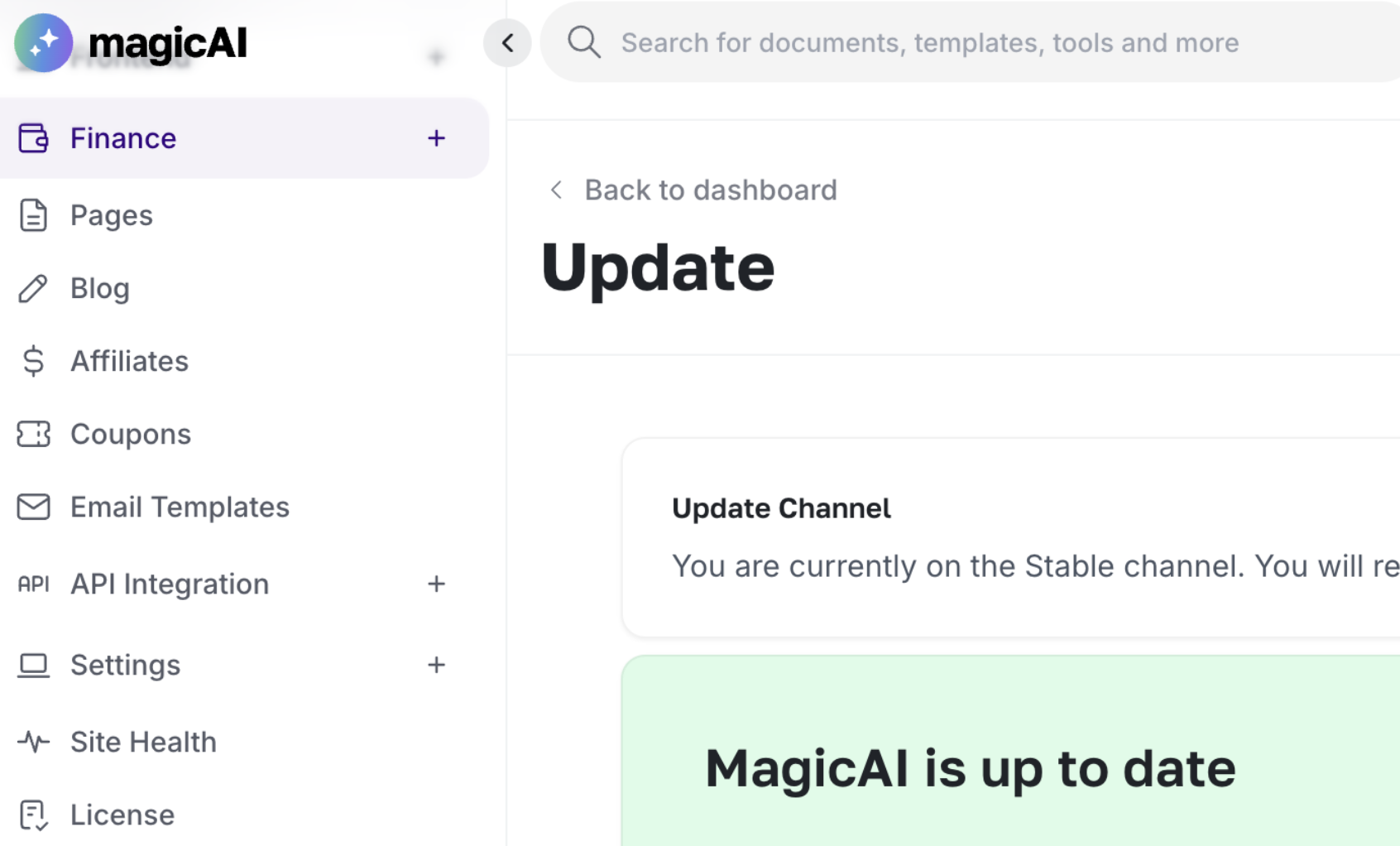Click the Coupons ticket icon
This screenshot has height=846, width=1400.
(33, 434)
